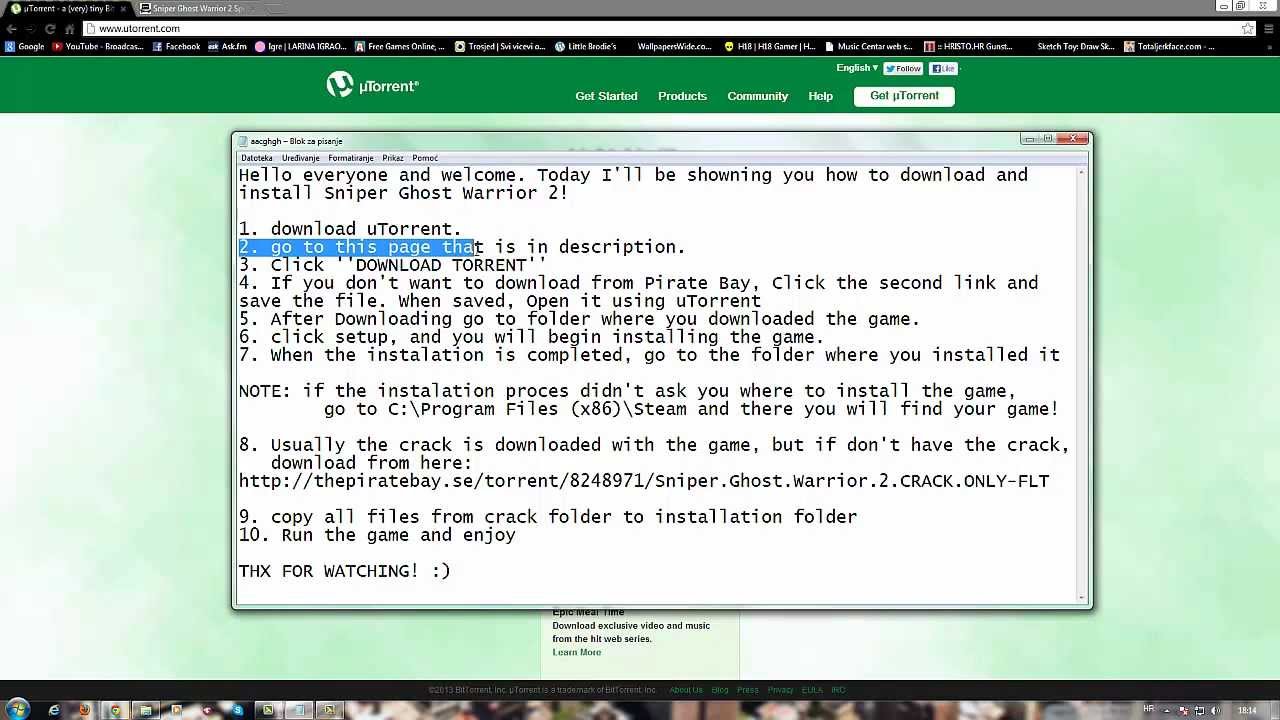The image size is (1280, 720).
Task: Click Press footer link
Action: [748, 690]
